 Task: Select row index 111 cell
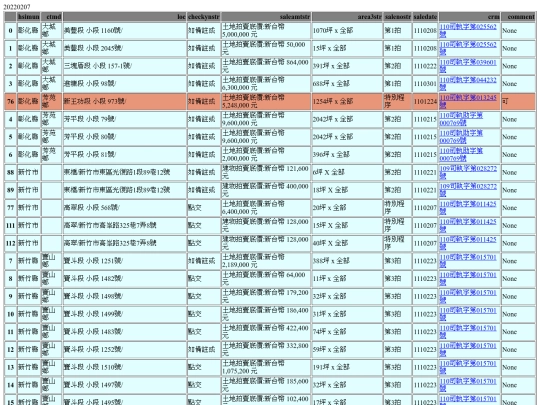(10, 226)
